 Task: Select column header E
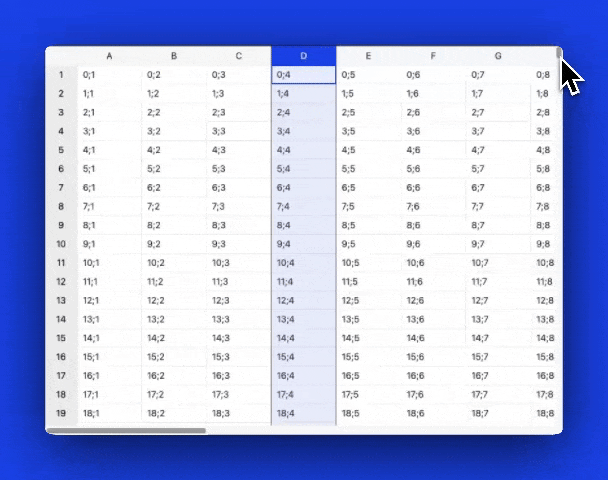[x=368, y=56]
